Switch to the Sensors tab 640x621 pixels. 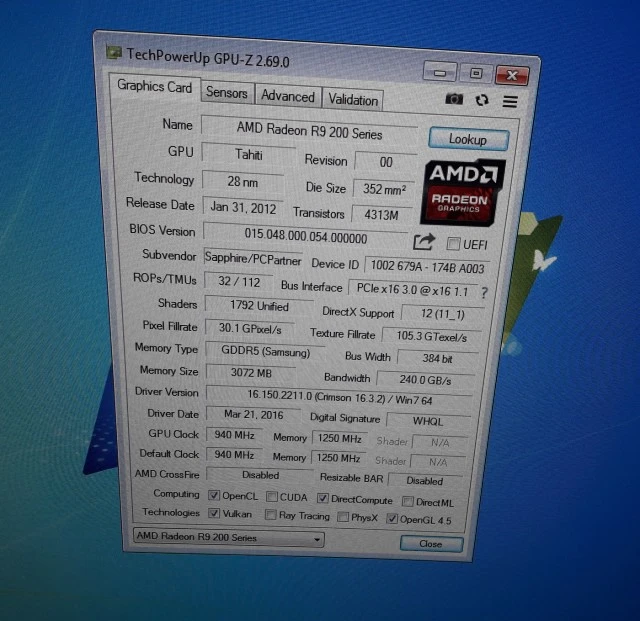(x=227, y=92)
